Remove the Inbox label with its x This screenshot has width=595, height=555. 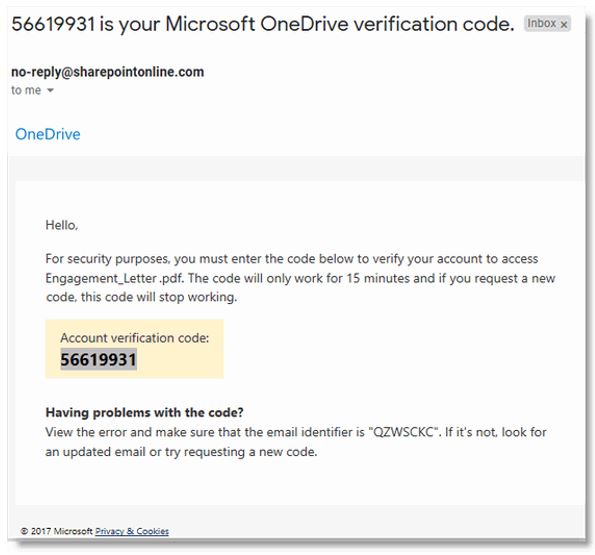(x=564, y=25)
